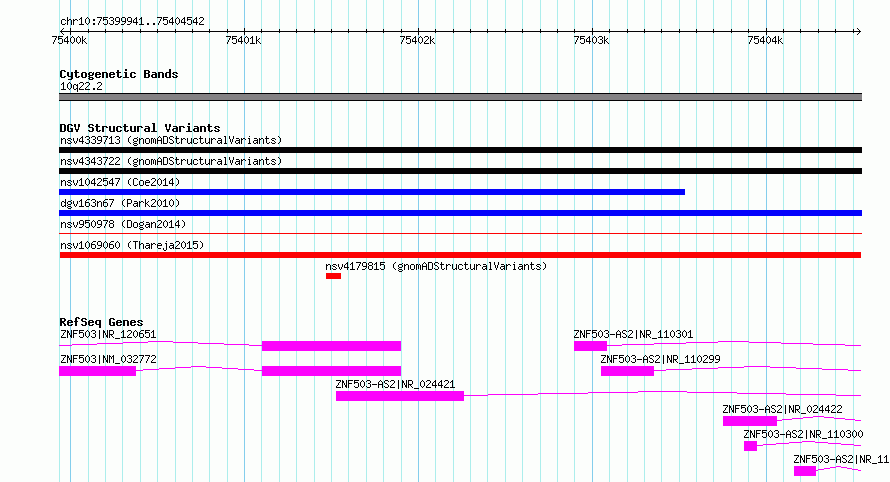Click the nsv4343722 (gnomADStructuralVariants) label
The image size is (890, 482).
(171, 161)
